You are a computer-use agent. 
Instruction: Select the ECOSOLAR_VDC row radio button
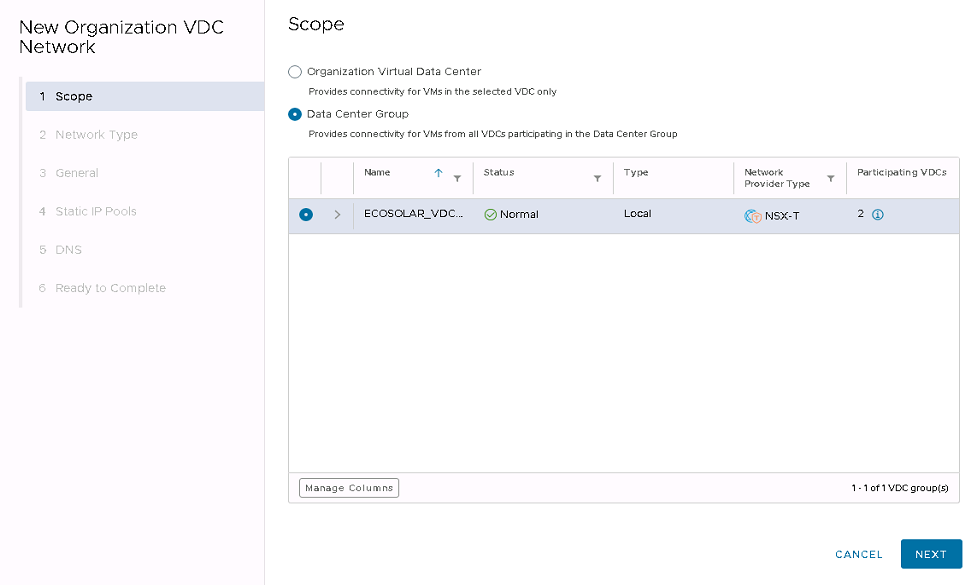[x=305, y=215]
